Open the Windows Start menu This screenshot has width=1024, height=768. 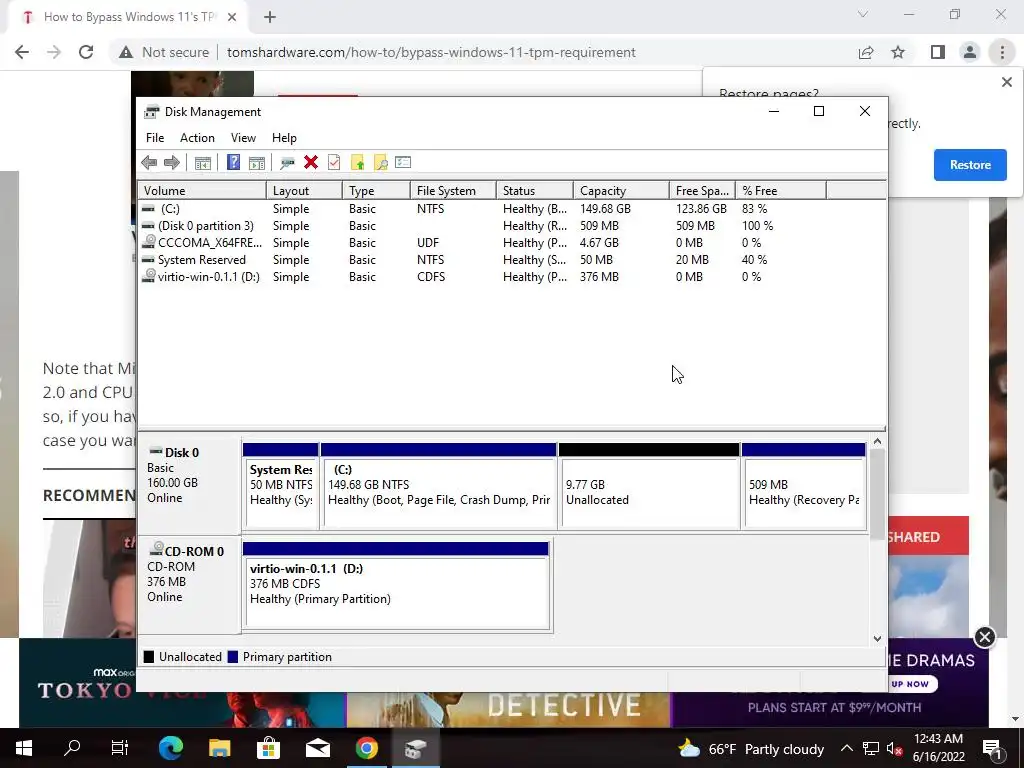pos(24,748)
